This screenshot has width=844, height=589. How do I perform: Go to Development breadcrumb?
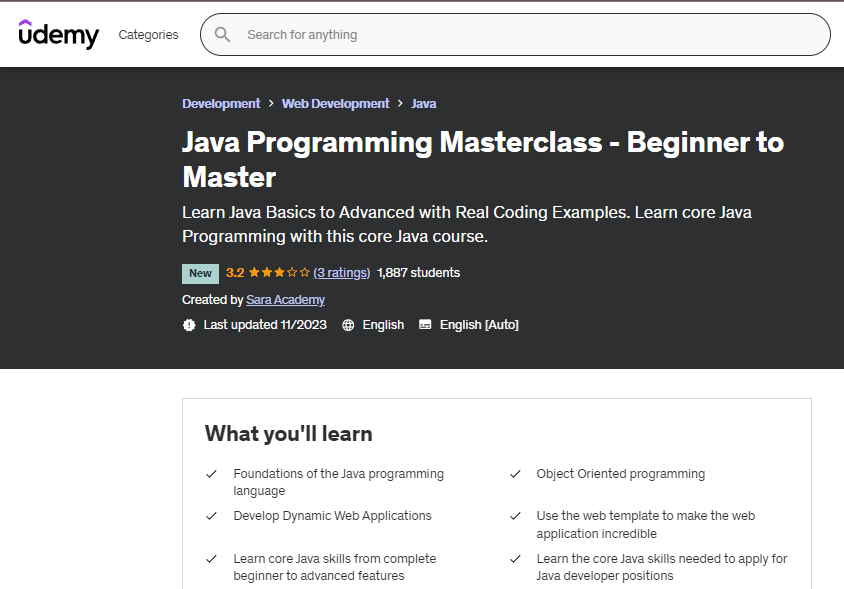[x=221, y=104]
